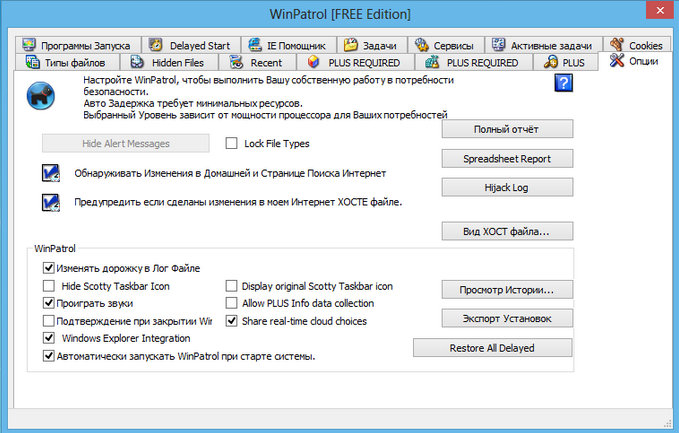Open the Spreadsheet Report

click(x=507, y=158)
